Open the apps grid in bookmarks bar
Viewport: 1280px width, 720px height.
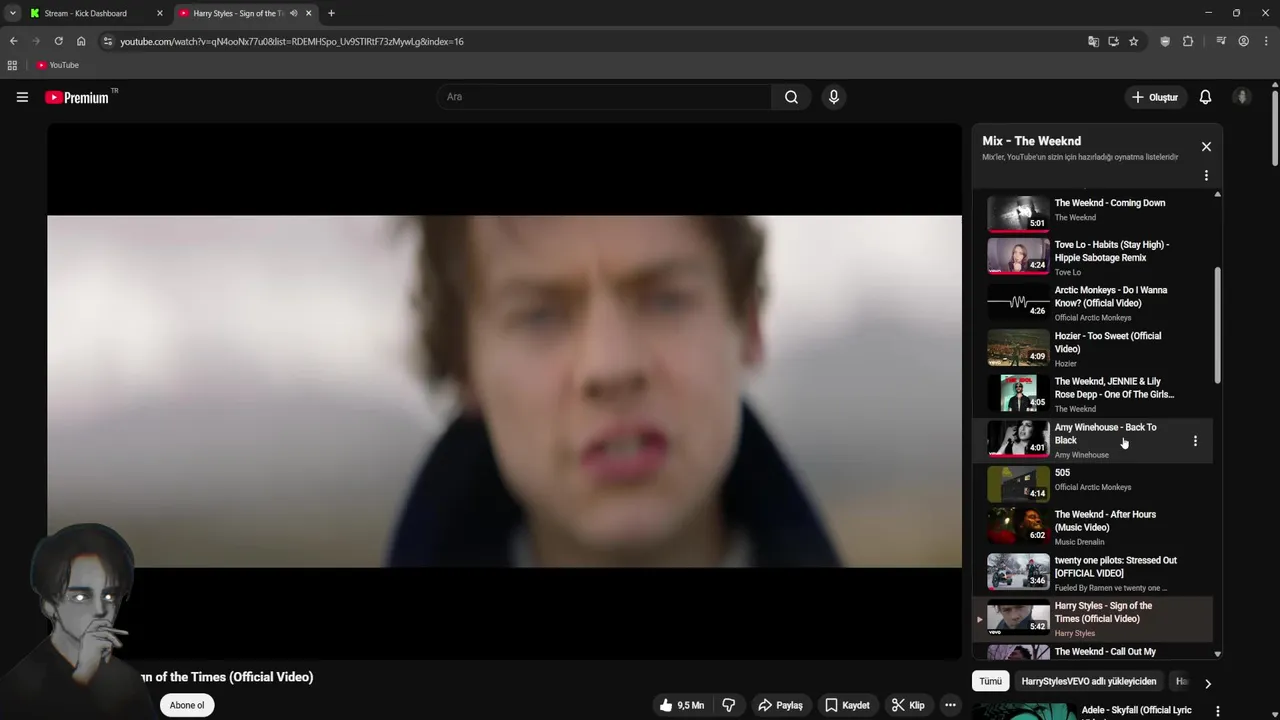pyautogui.click(x=12, y=65)
